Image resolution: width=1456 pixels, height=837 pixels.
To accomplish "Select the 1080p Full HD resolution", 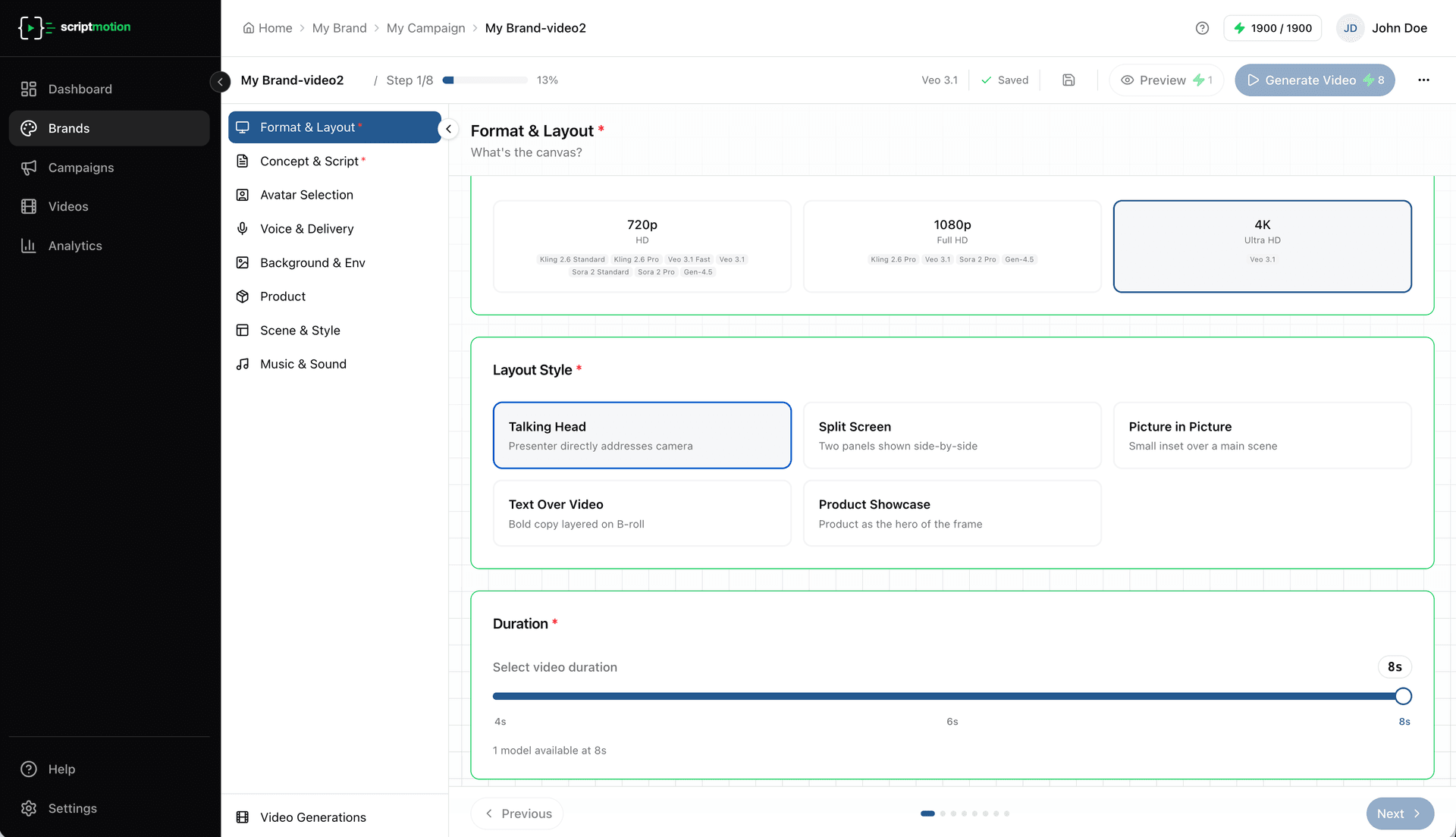I will (x=952, y=246).
